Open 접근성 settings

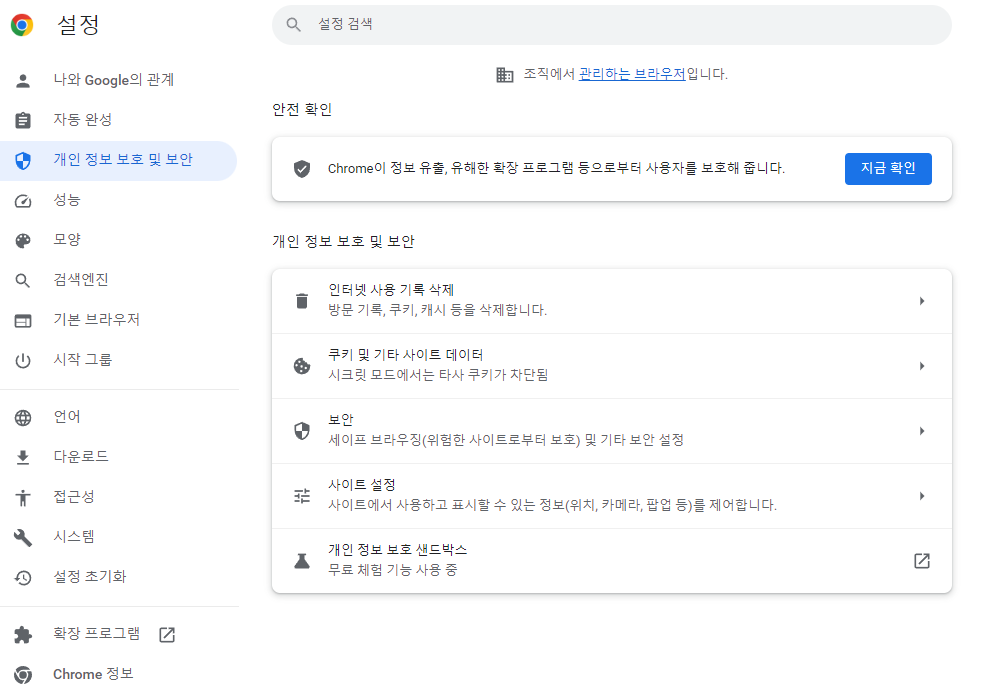(x=118, y=497)
